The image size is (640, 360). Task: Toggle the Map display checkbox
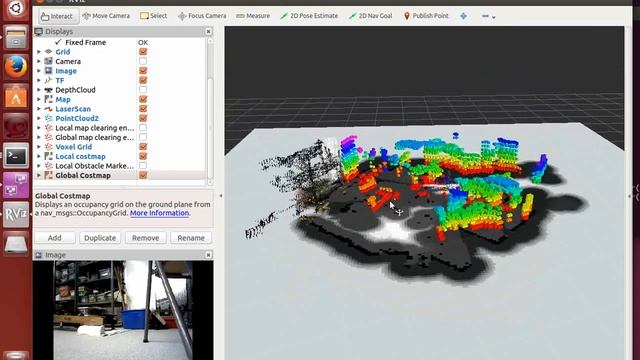143,99
